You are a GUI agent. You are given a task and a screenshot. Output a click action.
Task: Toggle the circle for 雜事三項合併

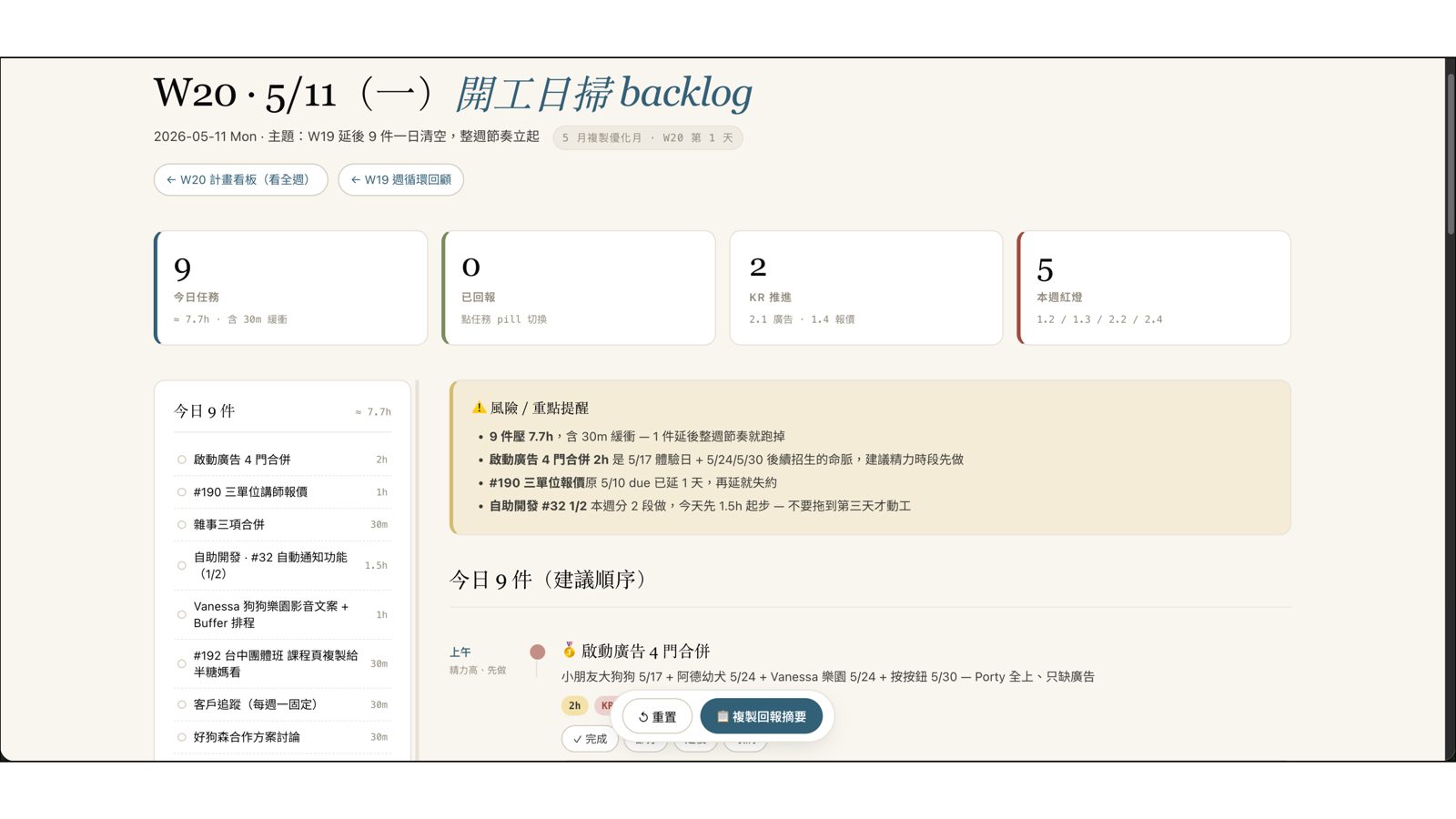pyautogui.click(x=182, y=525)
